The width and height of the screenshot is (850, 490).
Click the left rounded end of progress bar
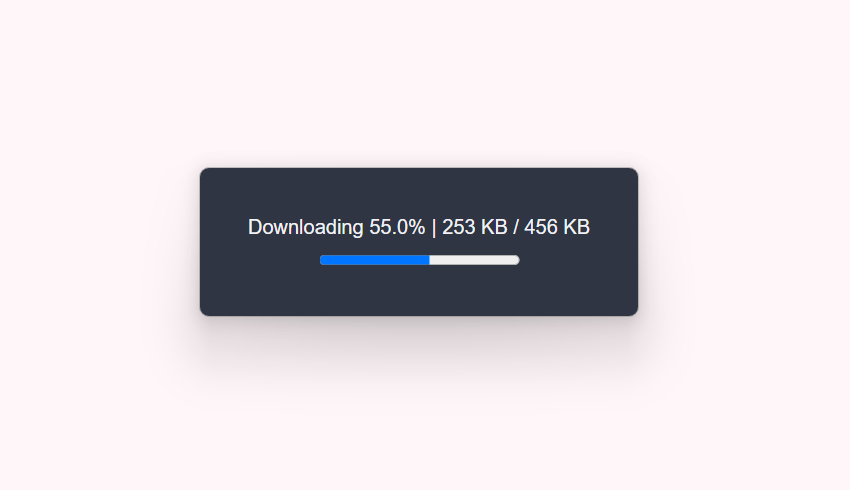(323, 260)
